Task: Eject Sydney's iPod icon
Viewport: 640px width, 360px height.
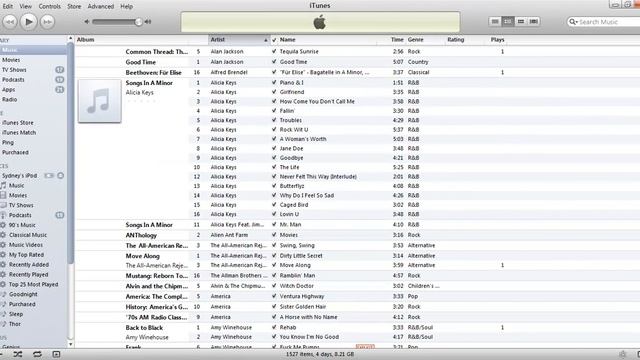Action: point(60,176)
